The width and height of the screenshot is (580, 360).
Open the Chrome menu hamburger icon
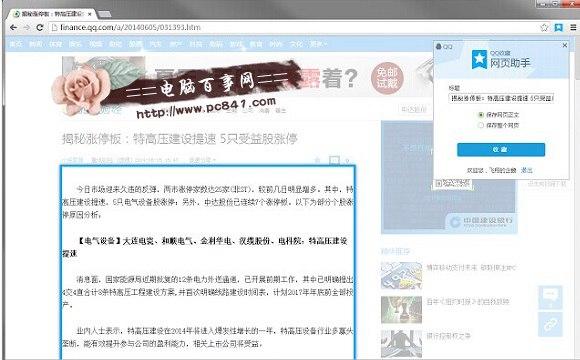point(573,27)
